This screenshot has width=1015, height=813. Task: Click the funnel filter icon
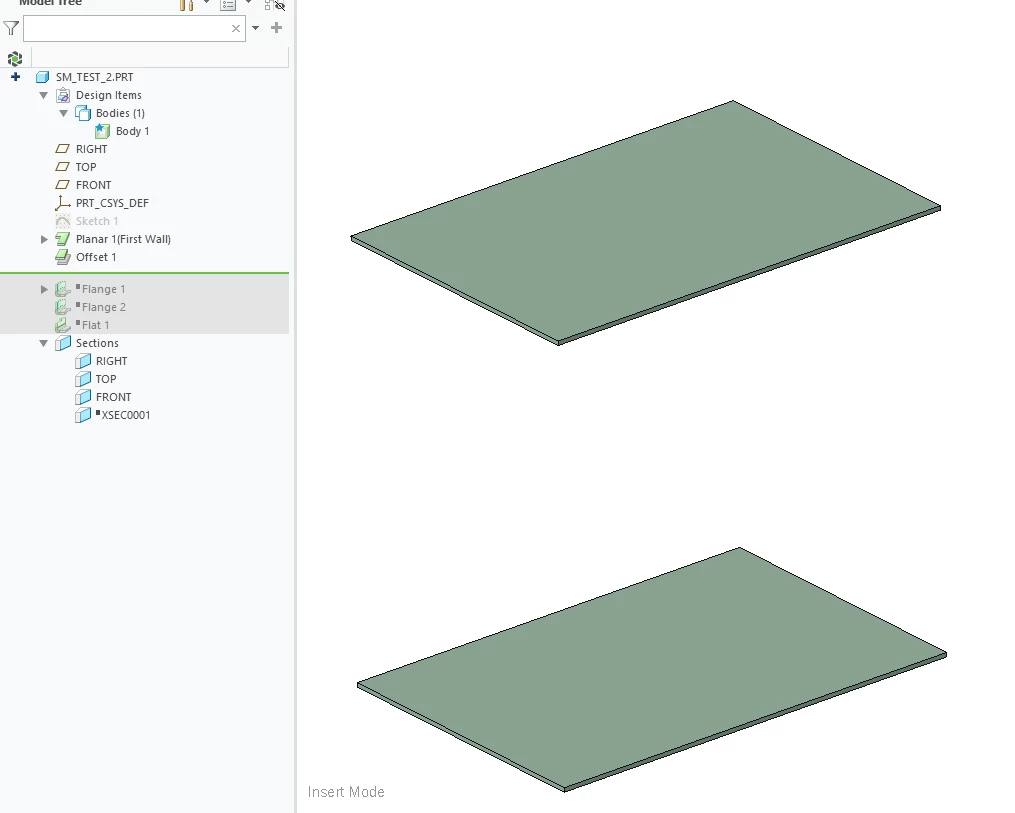(x=11, y=28)
